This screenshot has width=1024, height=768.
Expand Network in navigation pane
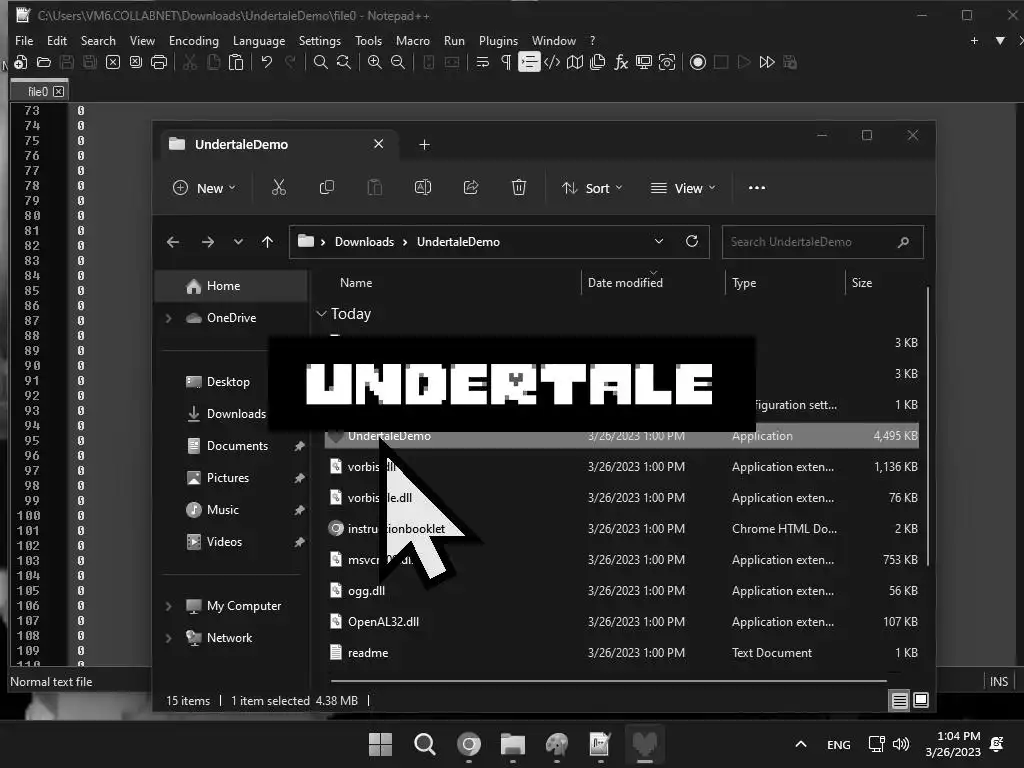pos(168,638)
